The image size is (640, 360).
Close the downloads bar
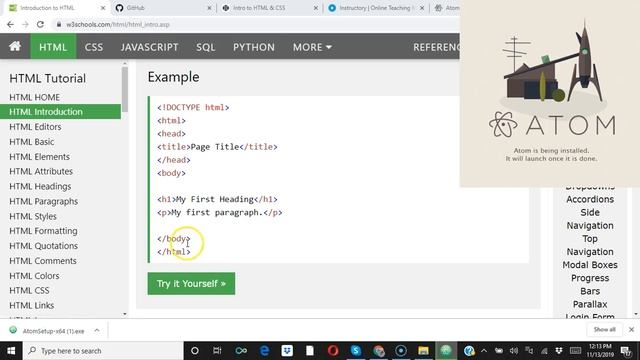pos(631,329)
